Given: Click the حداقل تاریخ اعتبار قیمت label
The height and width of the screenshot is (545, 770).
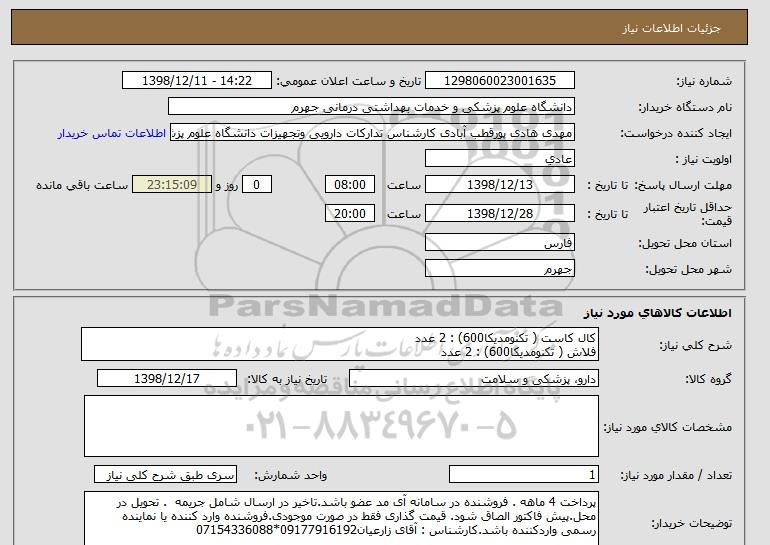Looking at the screenshot, I should [688, 214].
